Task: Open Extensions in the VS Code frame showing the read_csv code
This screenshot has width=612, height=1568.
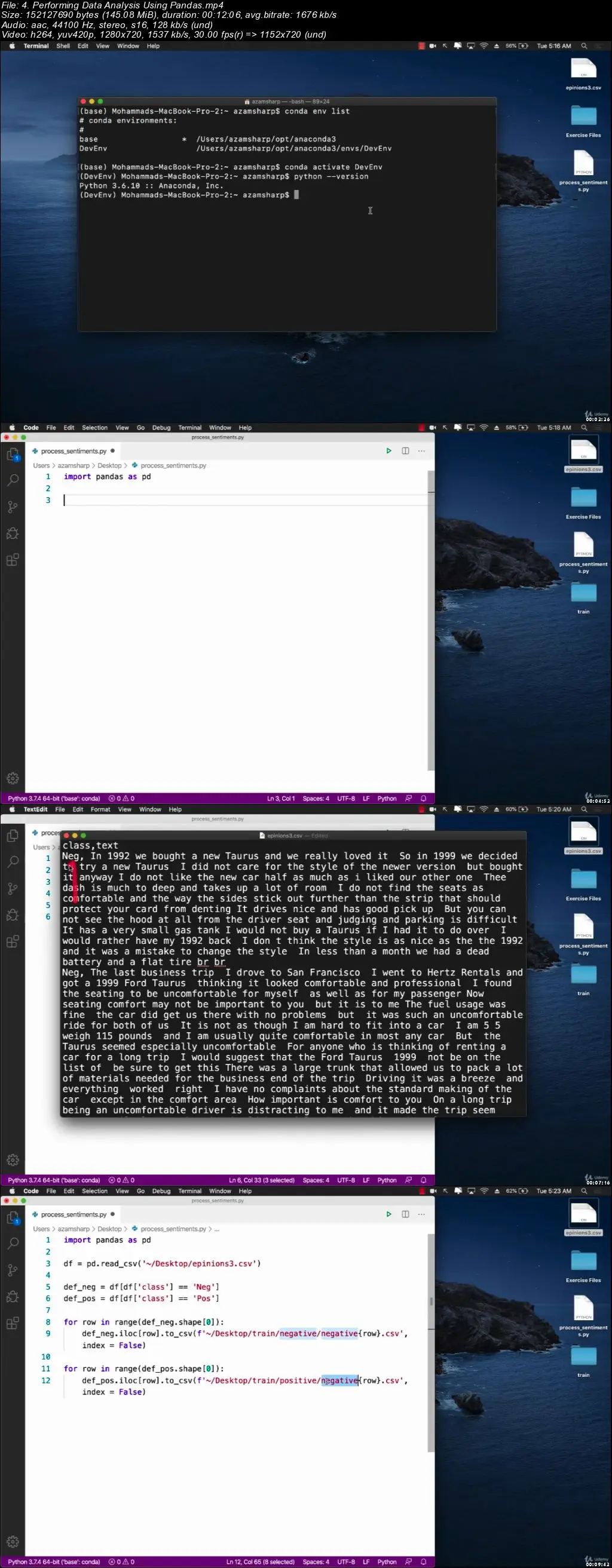Action: click(12, 1323)
